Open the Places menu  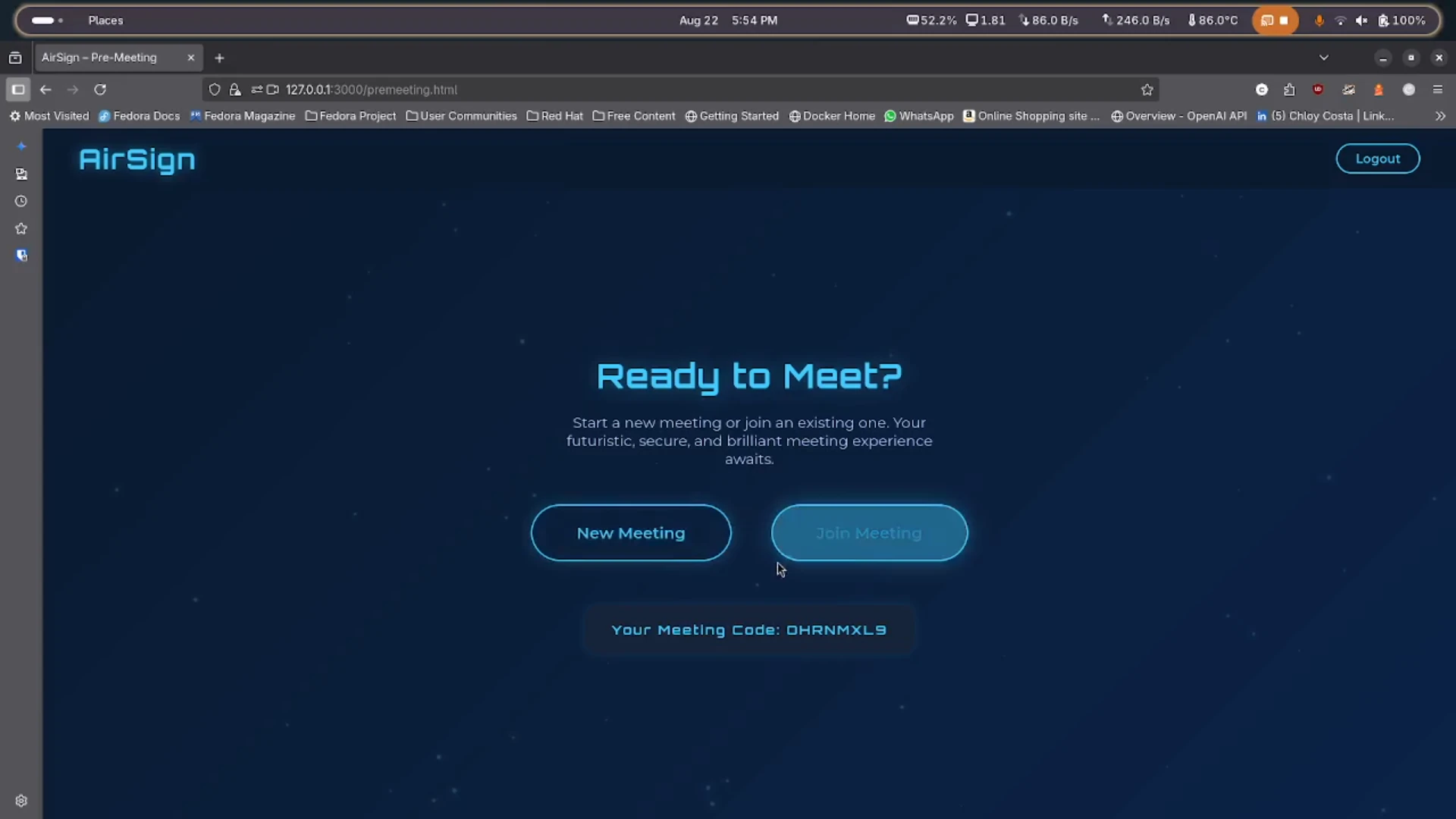105,20
